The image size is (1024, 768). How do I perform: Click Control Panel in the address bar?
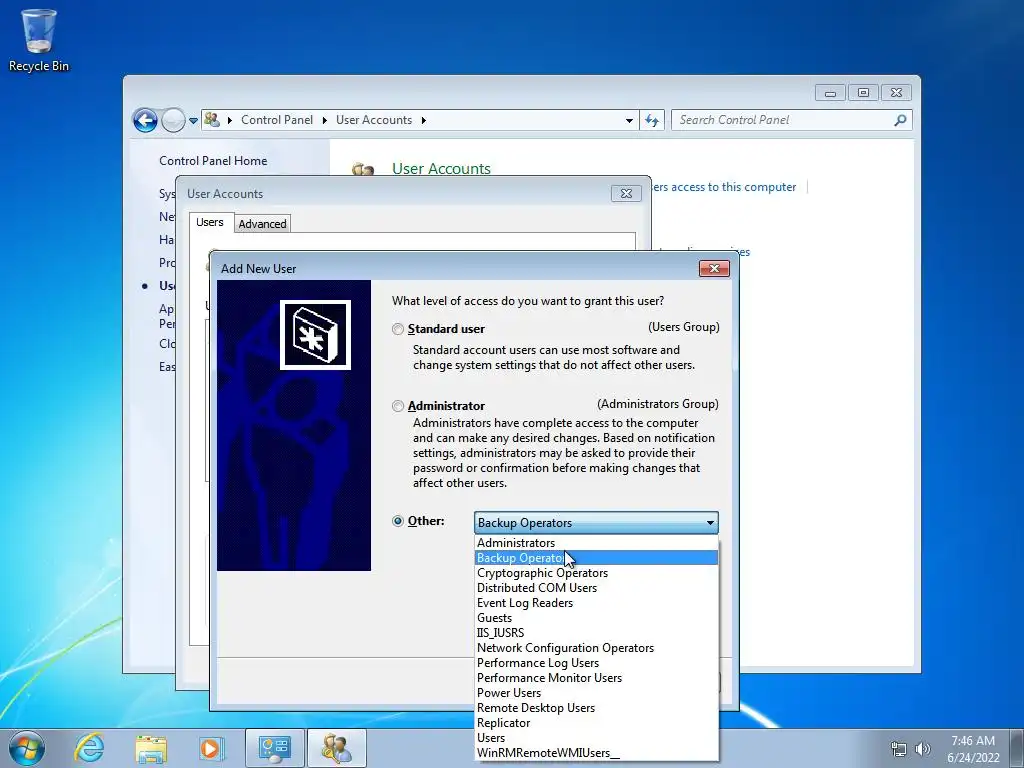point(277,120)
